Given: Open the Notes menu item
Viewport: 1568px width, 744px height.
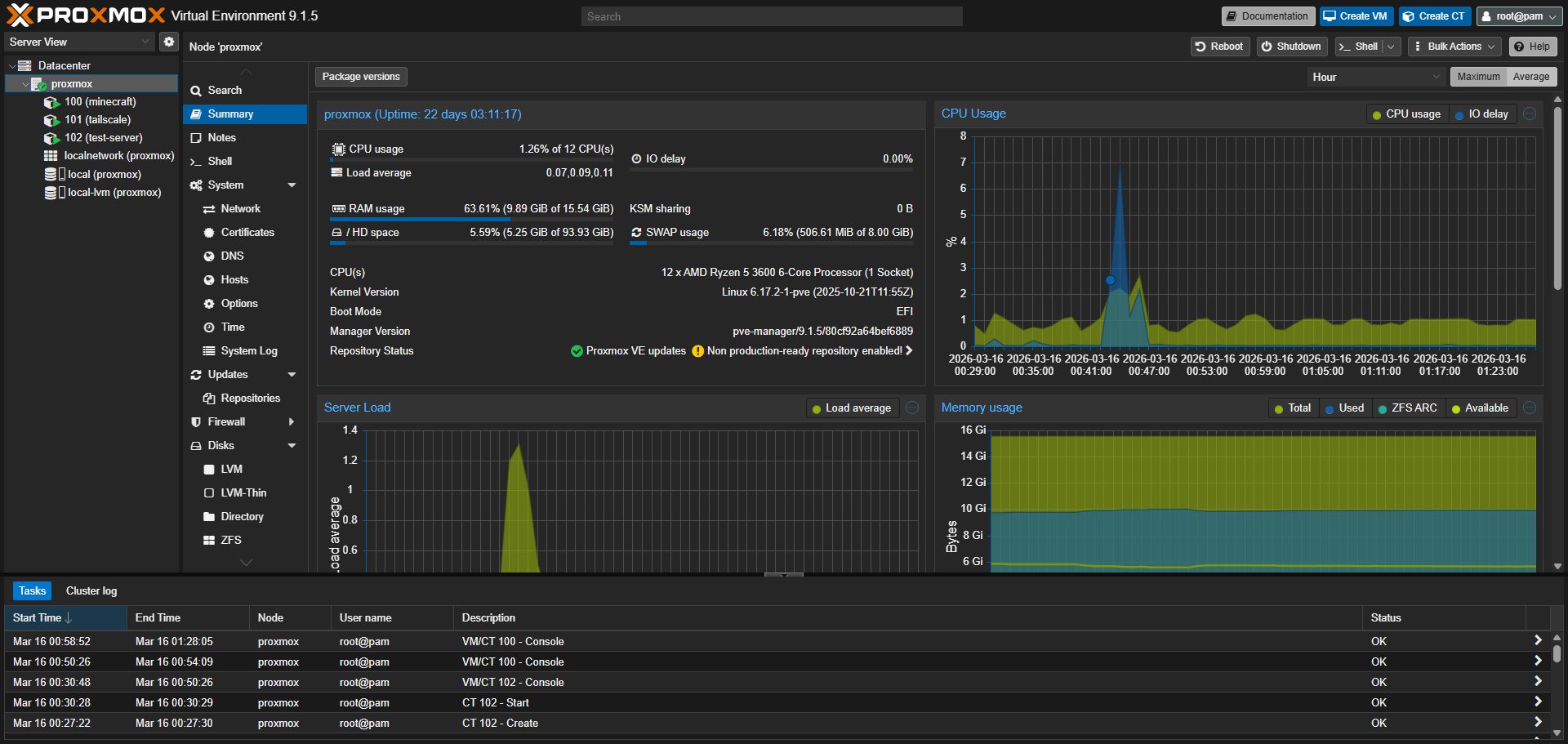Looking at the screenshot, I should (221, 138).
